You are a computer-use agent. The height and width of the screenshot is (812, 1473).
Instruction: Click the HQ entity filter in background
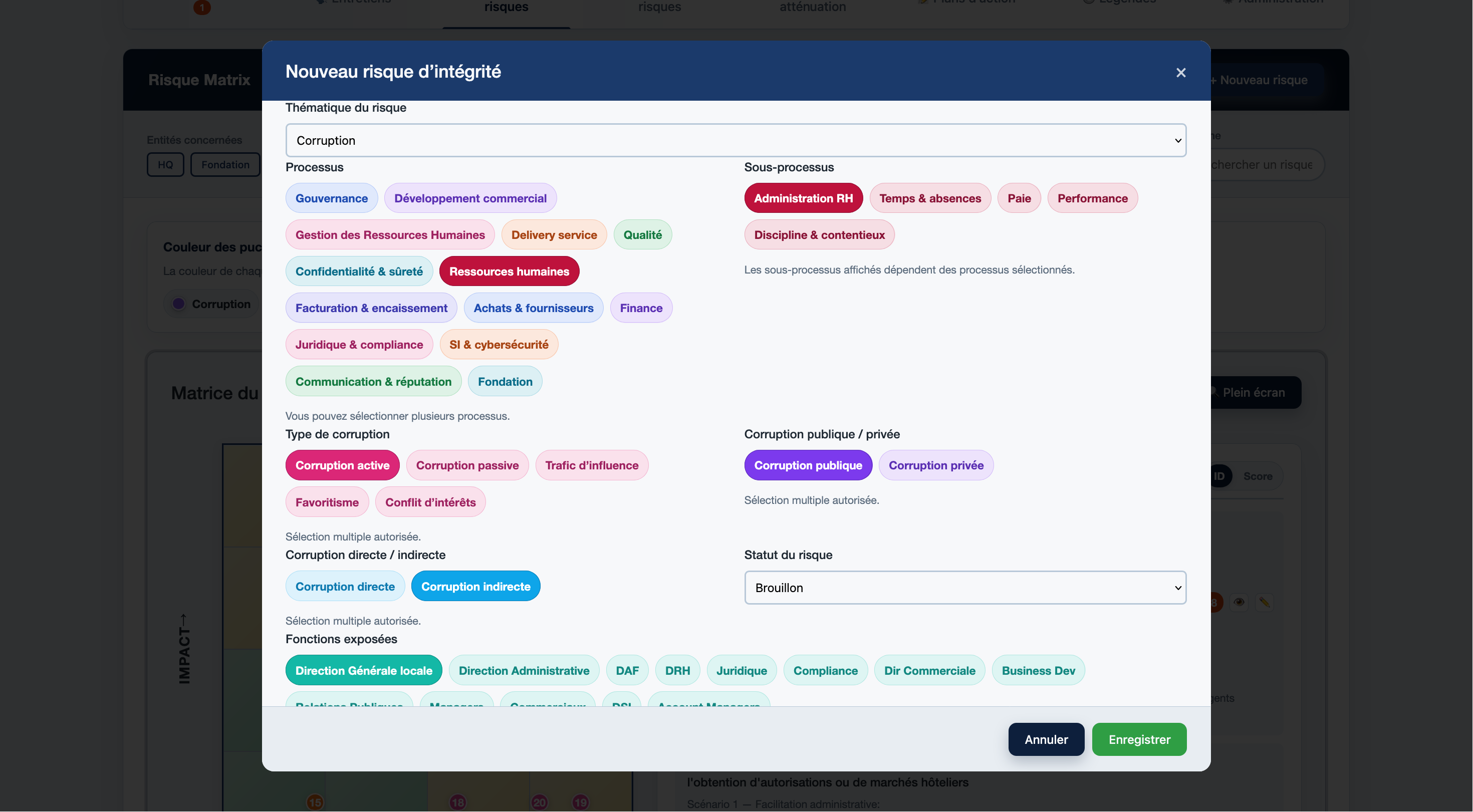(165, 165)
